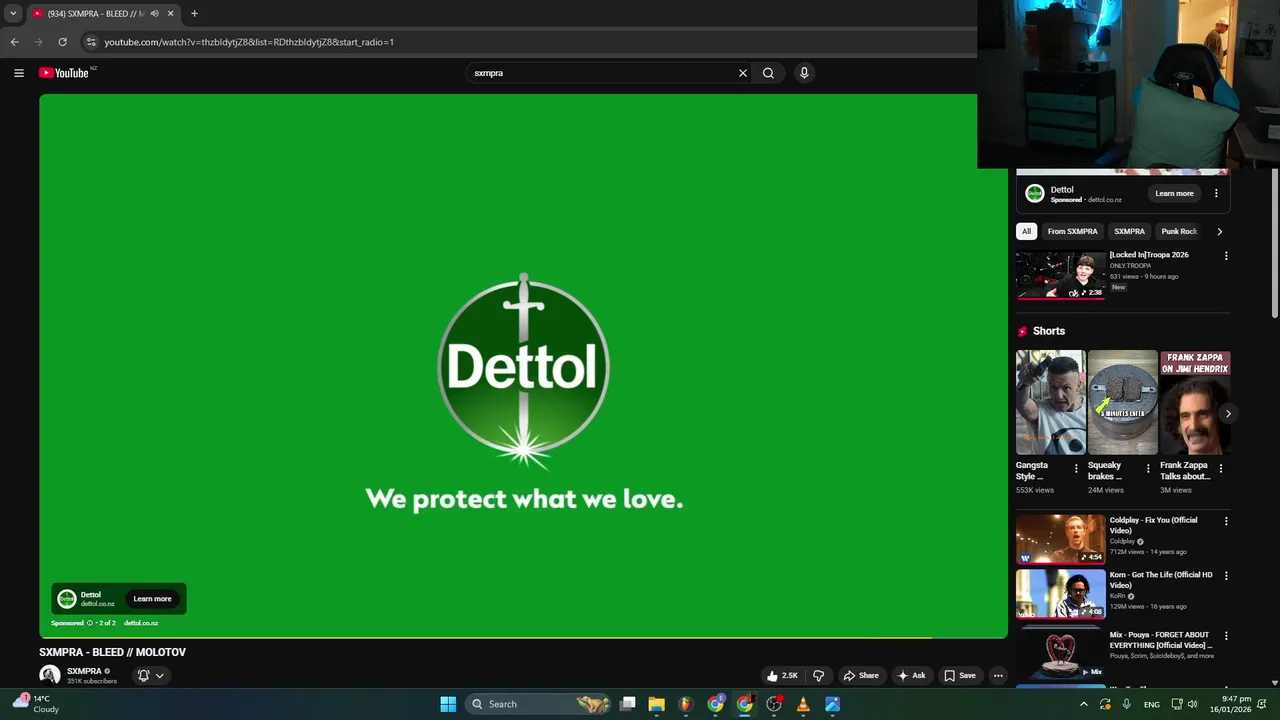
Task: Show hidden system tray icons chevron
Action: pyautogui.click(x=1083, y=704)
